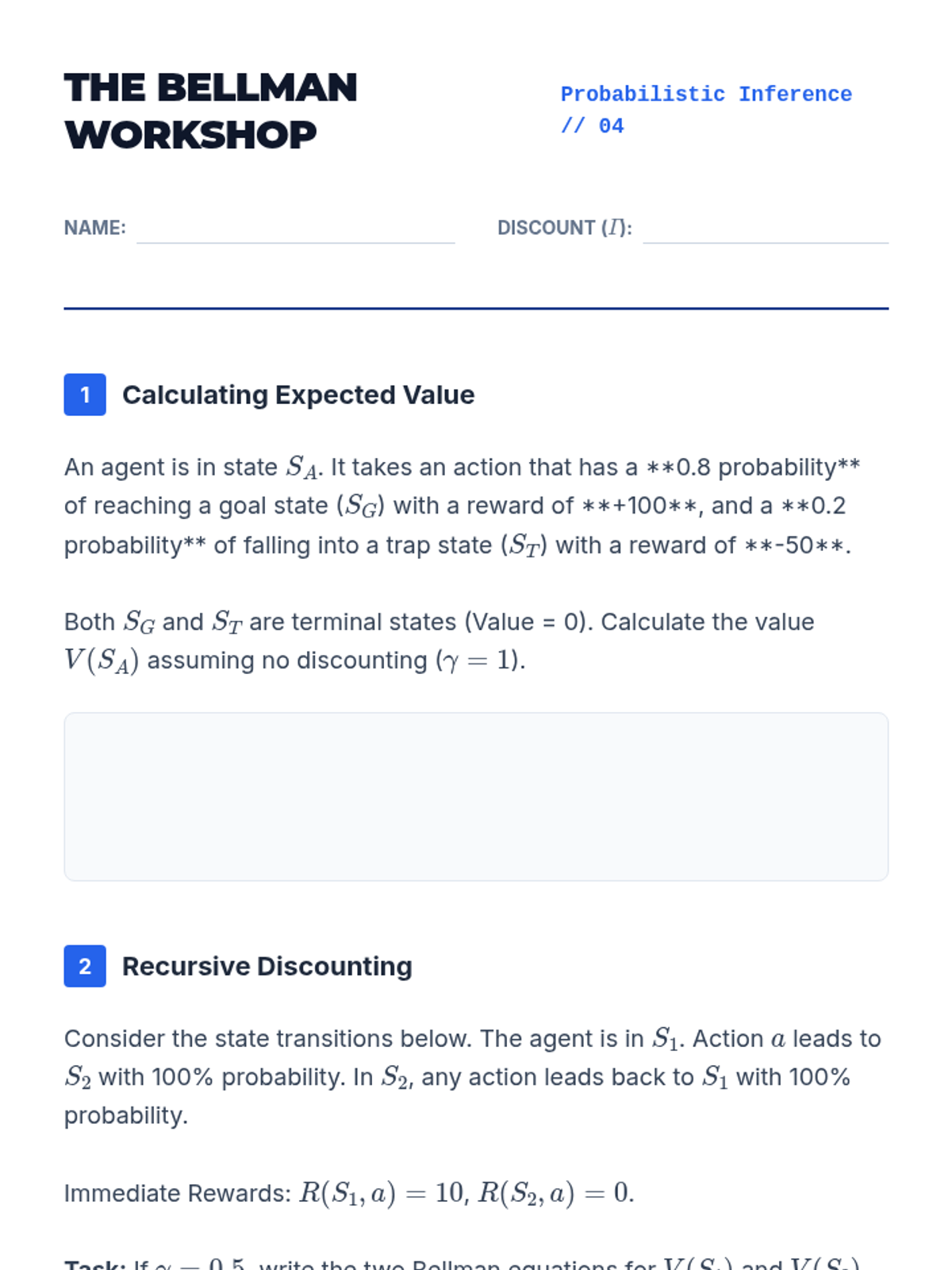Click the paragraph beginning 'An agent is in state'
952x1270 pixels.
tap(462, 506)
